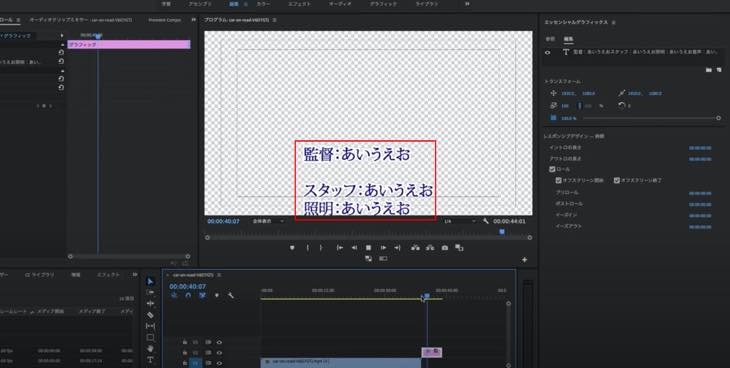
Task: Uncheck the ロール checkbox
Action: (552, 170)
